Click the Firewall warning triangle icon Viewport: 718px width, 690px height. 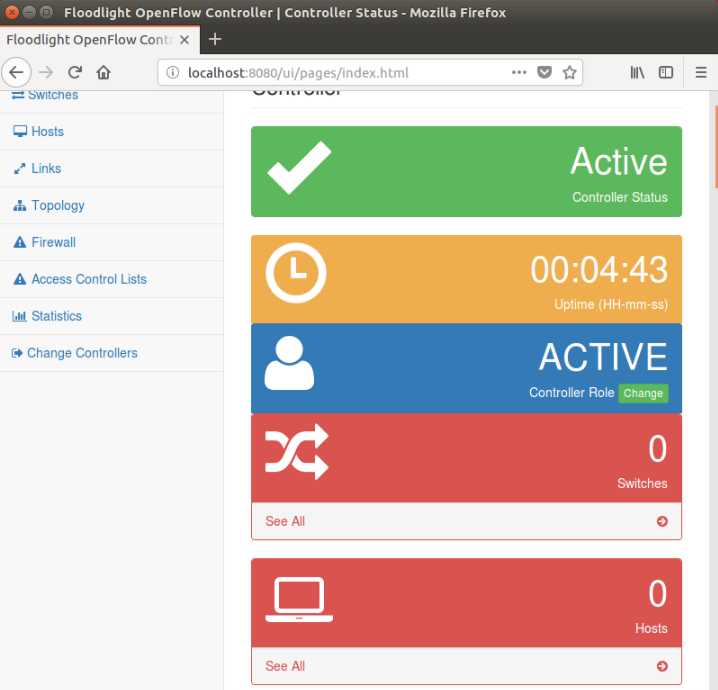coord(20,242)
